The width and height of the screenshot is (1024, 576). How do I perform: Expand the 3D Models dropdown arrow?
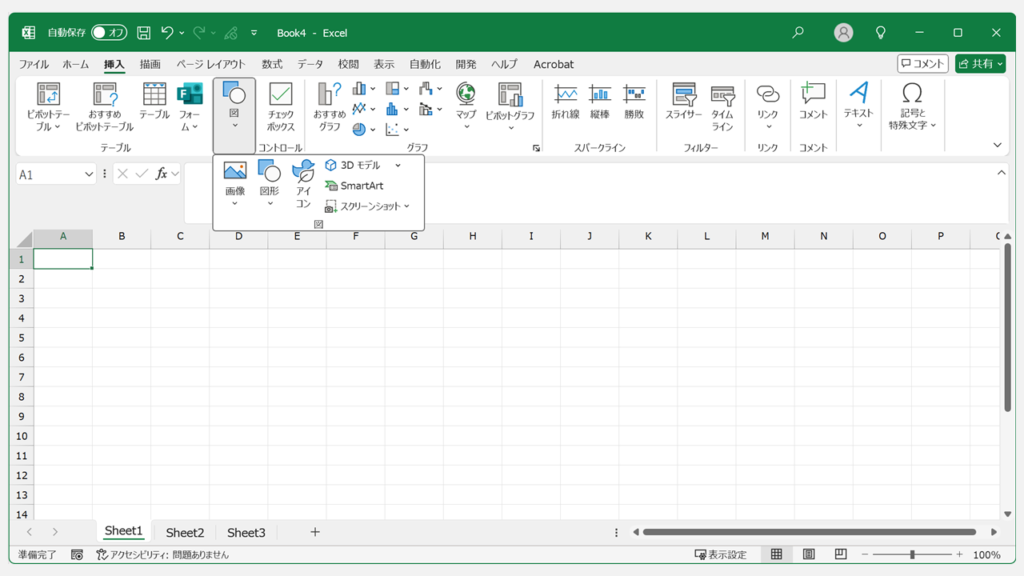point(398,165)
